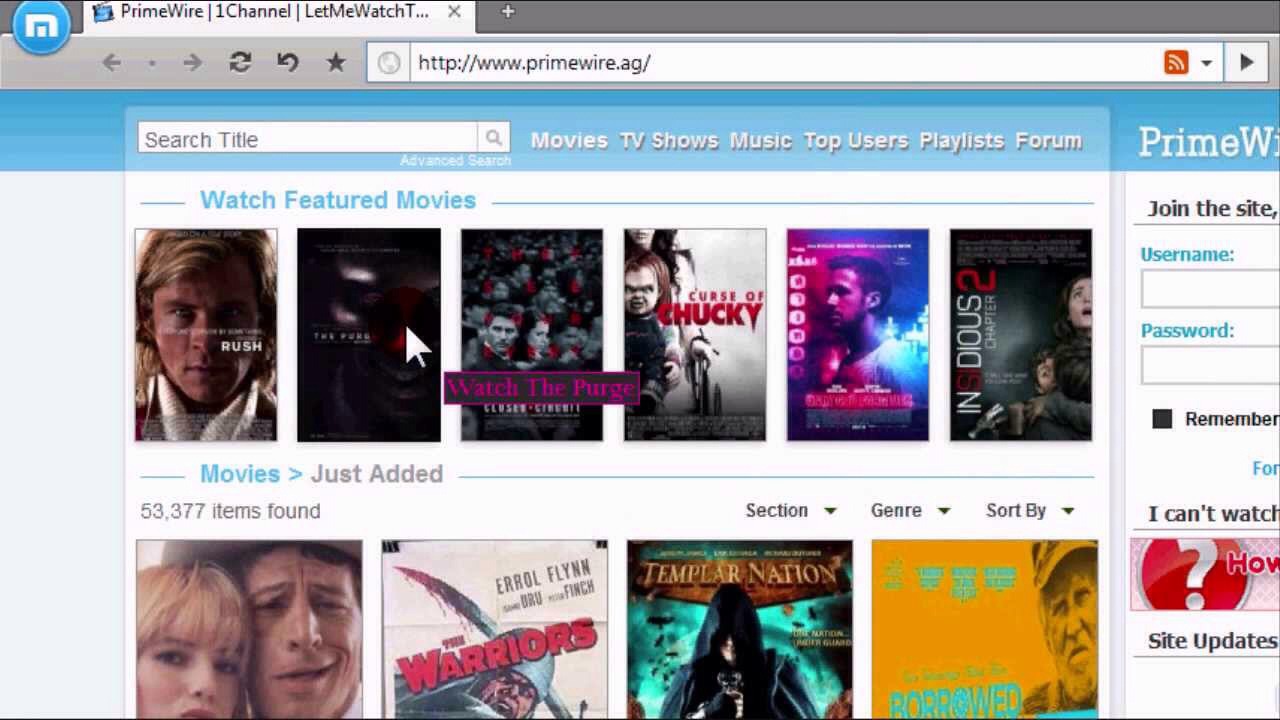This screenshot has height=720, width=1280.
Task: Open the pink neon featured movie poster
Action: click(x=858, y=335)
